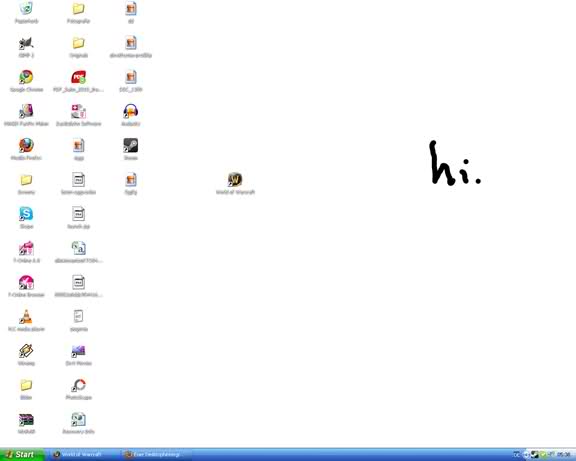Open the Papierkorb recycle bin
Image resolution: width=576 pixels, height=461 pixels.
click(26, 9)
